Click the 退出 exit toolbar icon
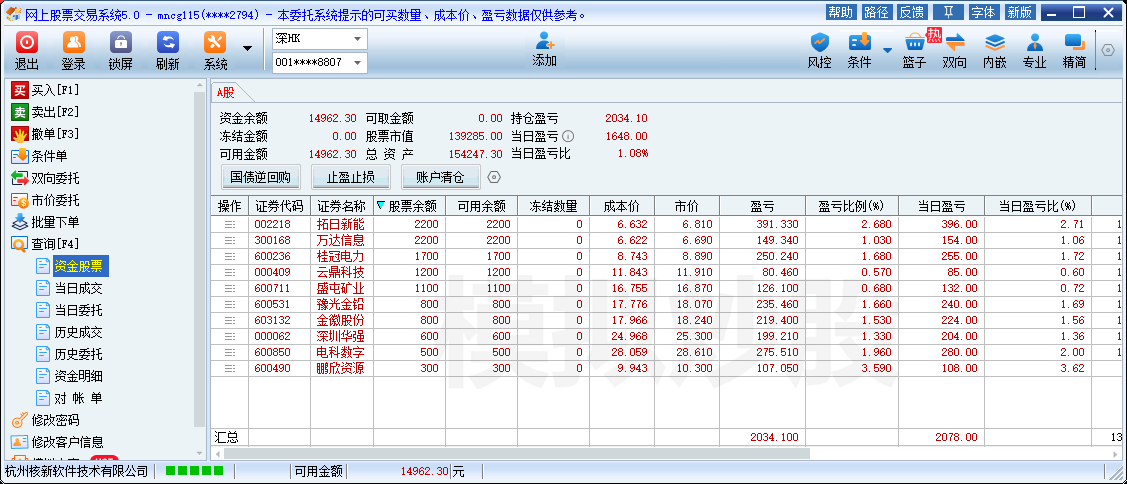 point(27,50)
